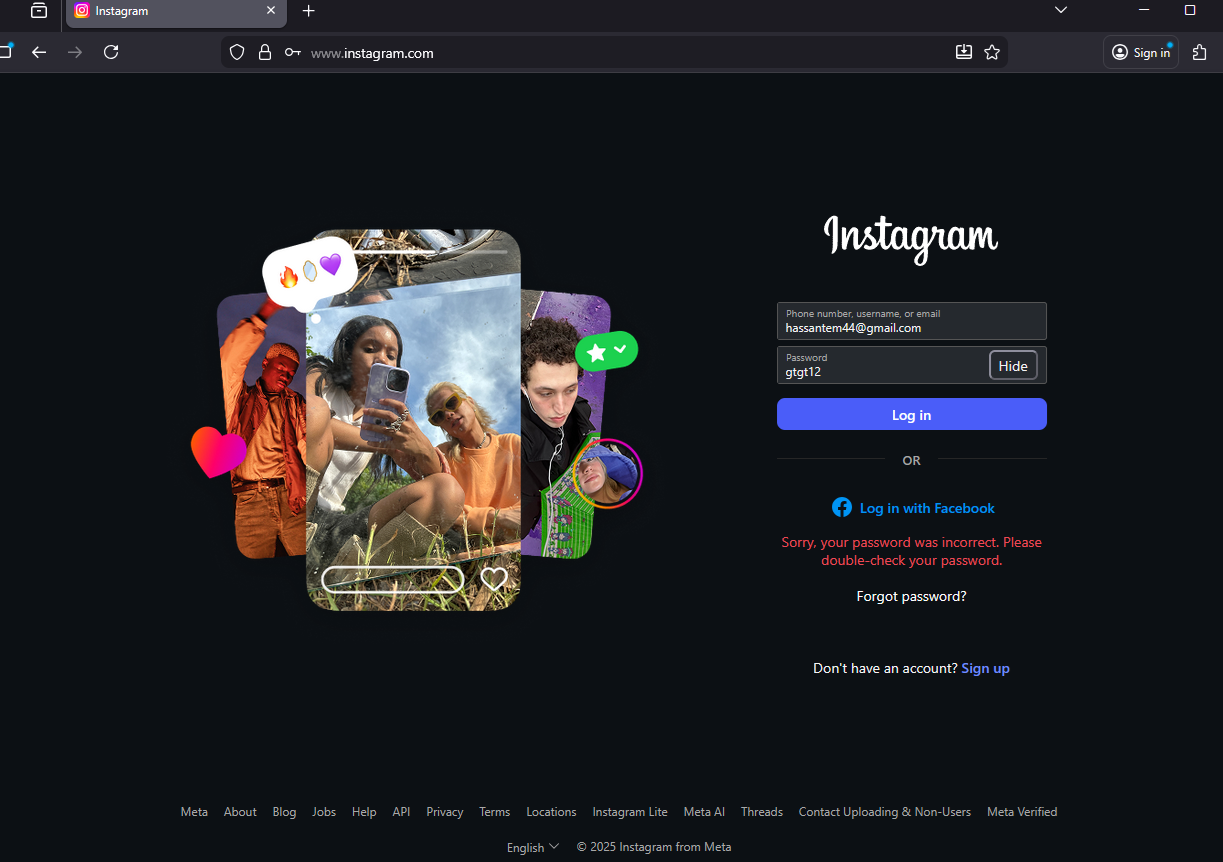The width and height of the screenshot is (1223, 862).
Task: Open a new tab with the plus icon
Action: [x=308, y=10]
